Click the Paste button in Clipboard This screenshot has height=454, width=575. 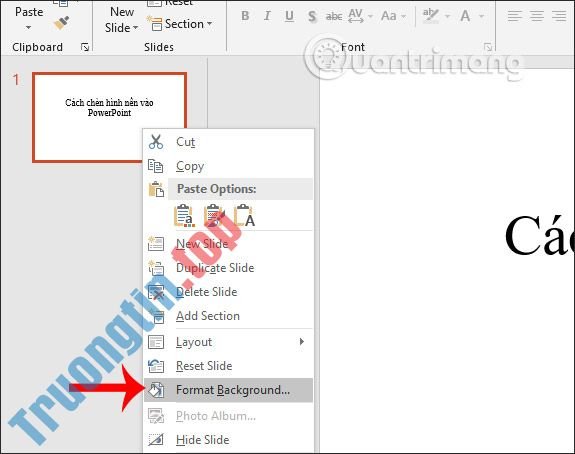point(29,12)
